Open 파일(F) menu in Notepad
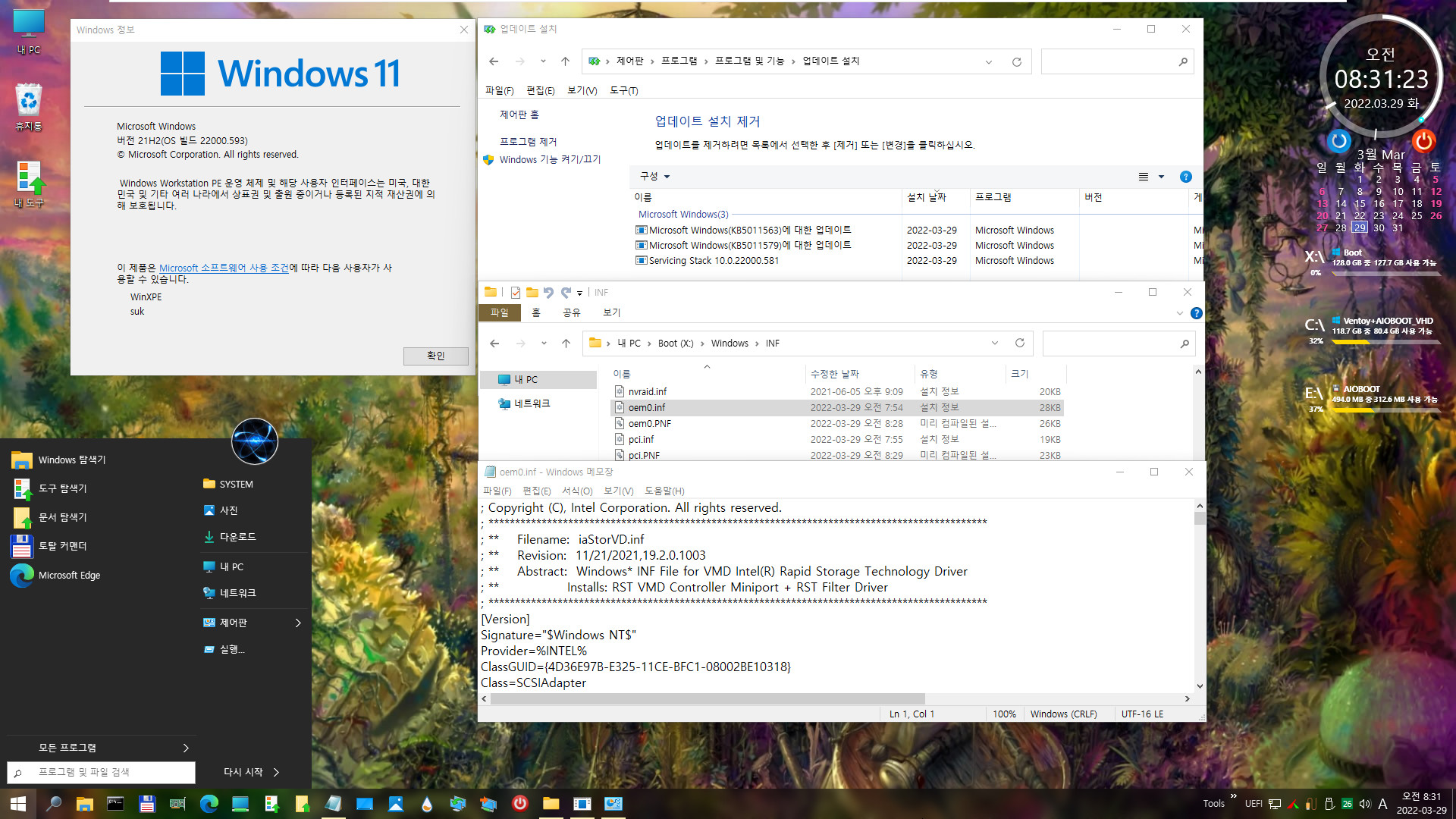1456x819 pixels. click(497, 491)
